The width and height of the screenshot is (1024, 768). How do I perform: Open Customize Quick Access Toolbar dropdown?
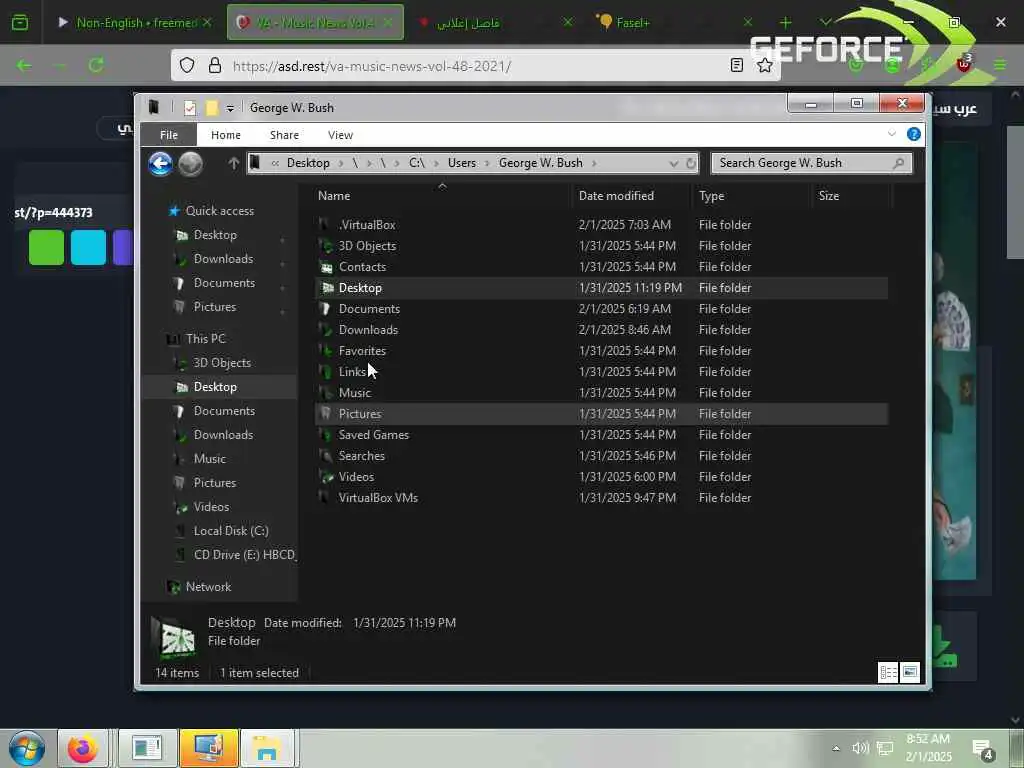[230, 108]
